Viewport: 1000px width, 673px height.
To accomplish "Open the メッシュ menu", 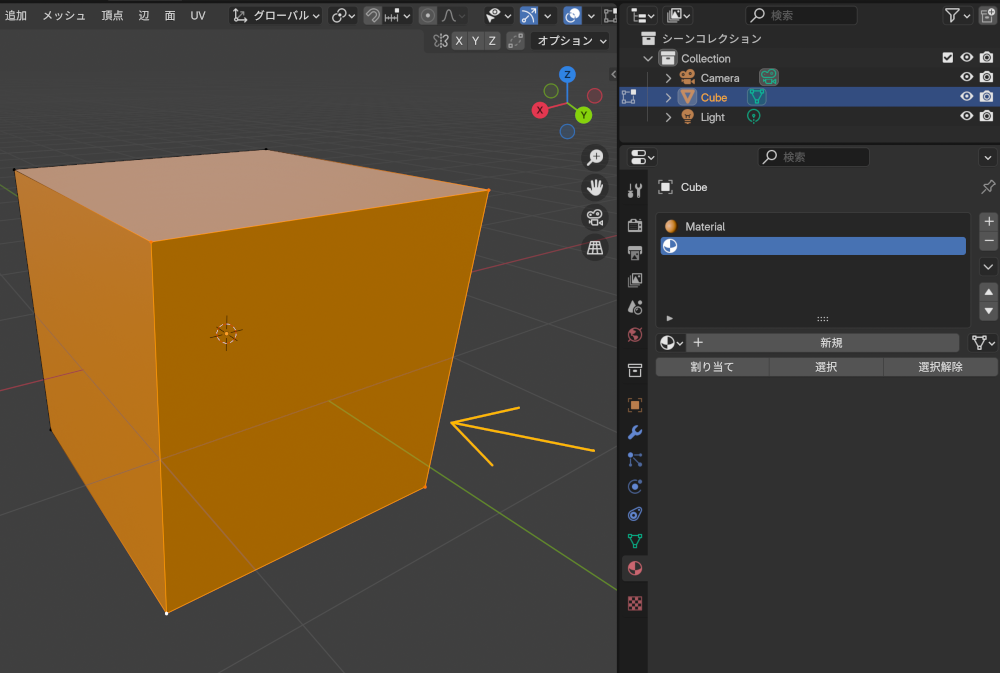I will click(63, 16).
